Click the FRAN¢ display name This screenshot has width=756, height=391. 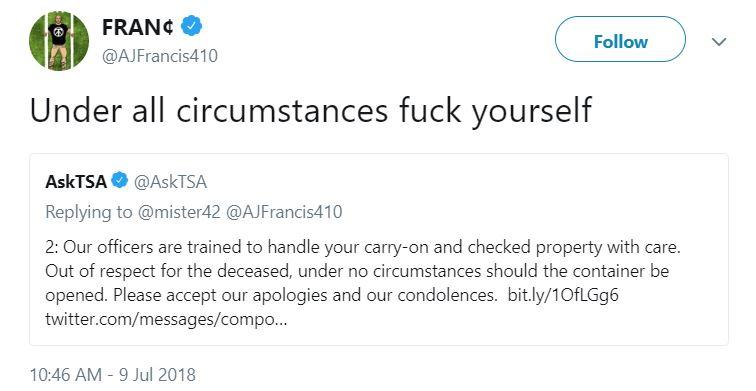coord(137,27)
